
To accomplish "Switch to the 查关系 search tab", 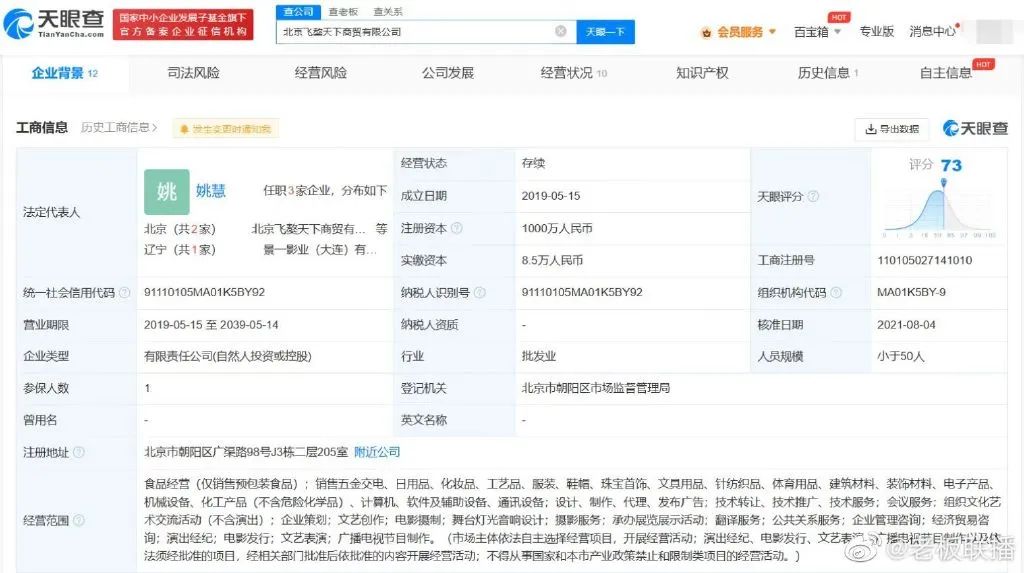I will point(388,12).
